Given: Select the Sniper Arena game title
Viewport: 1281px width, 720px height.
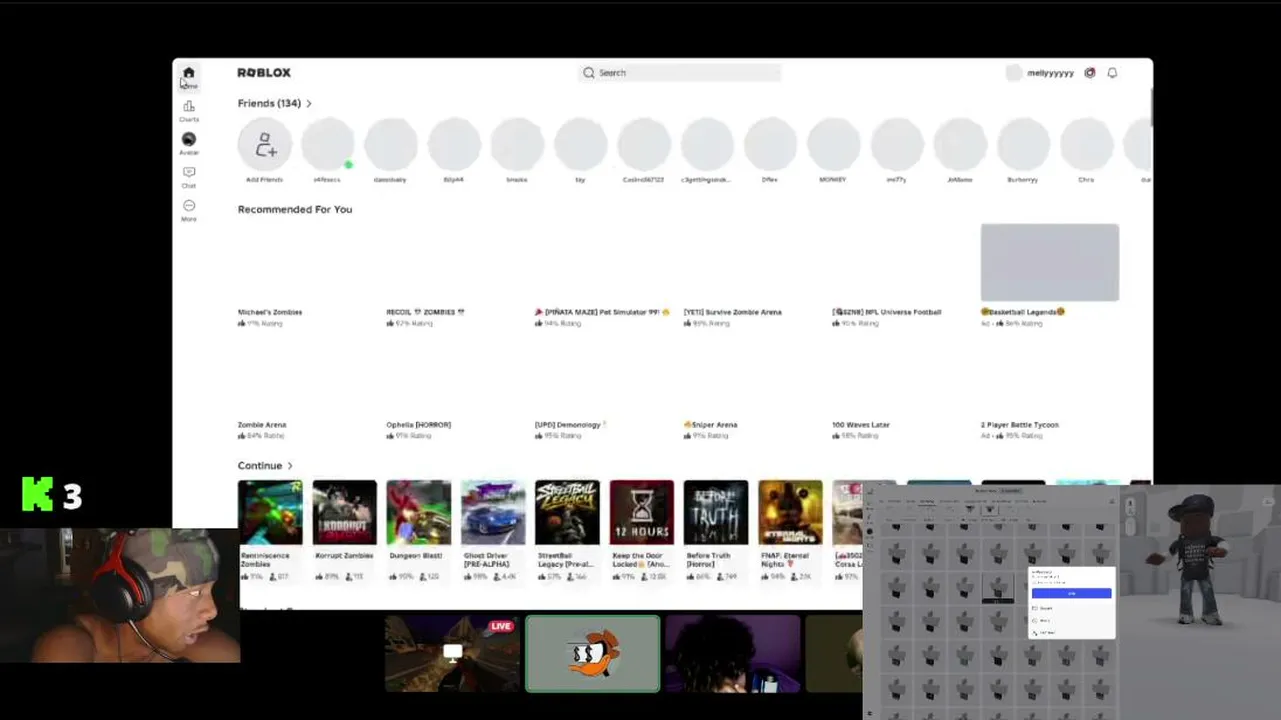Looking at the screenshot, I should [x=711, y=425].
